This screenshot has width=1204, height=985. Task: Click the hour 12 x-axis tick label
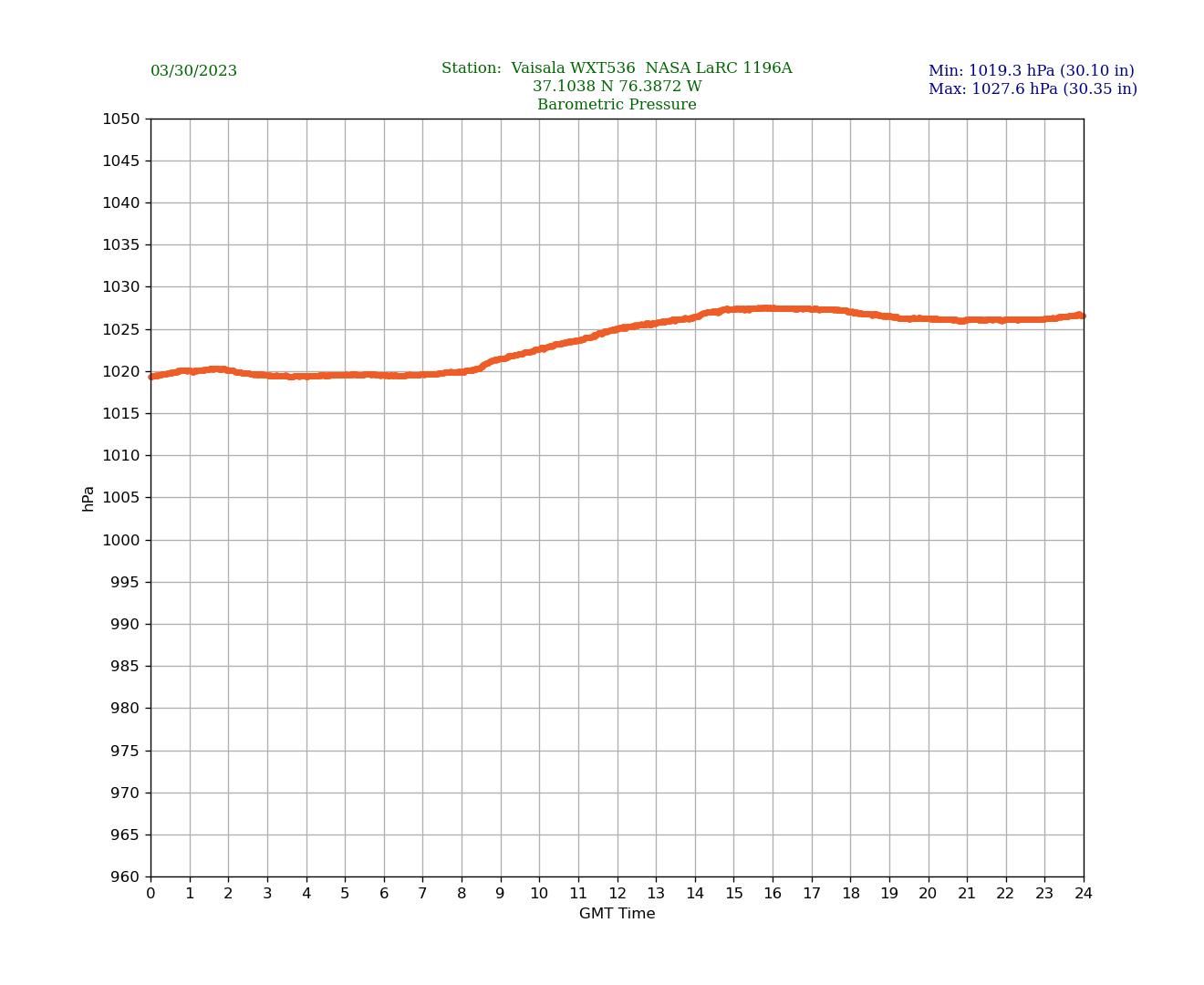click(618, 894)
